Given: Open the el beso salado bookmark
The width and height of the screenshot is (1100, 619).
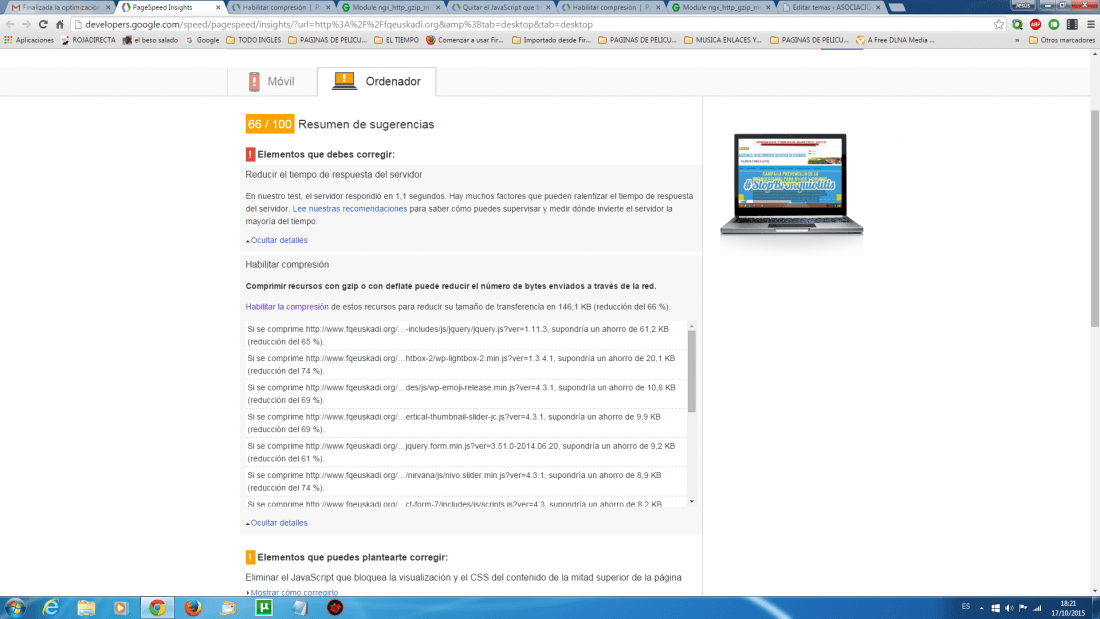Looking at the screenshot, I should pyautogui.click(x=150, y=40).
